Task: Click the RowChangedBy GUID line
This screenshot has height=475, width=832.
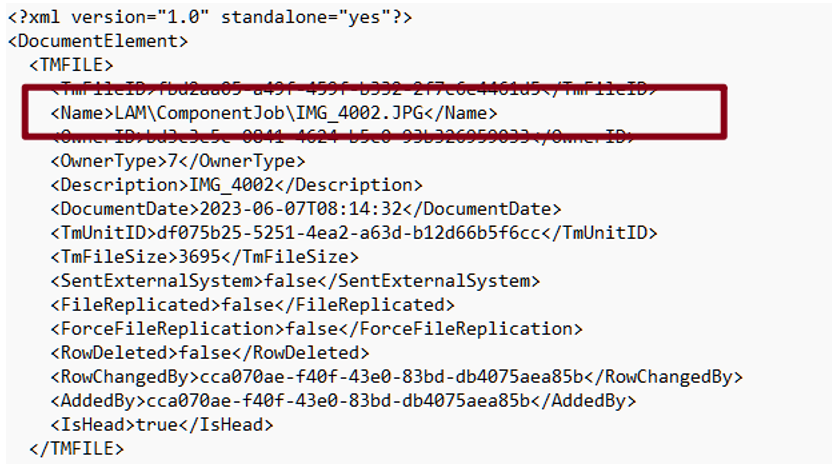Action: pyautogui.click(x=396, y=377)
